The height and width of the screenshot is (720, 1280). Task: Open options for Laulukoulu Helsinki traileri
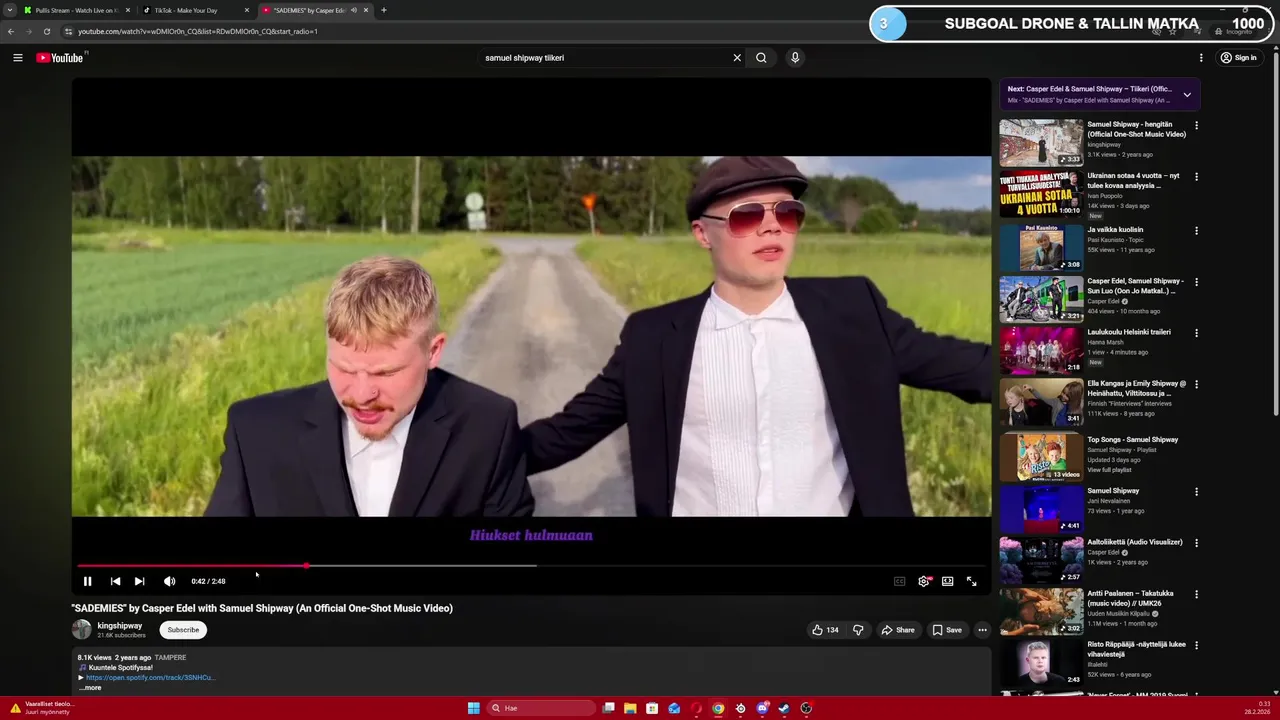pyautogui.click(x=1196, y=333)
